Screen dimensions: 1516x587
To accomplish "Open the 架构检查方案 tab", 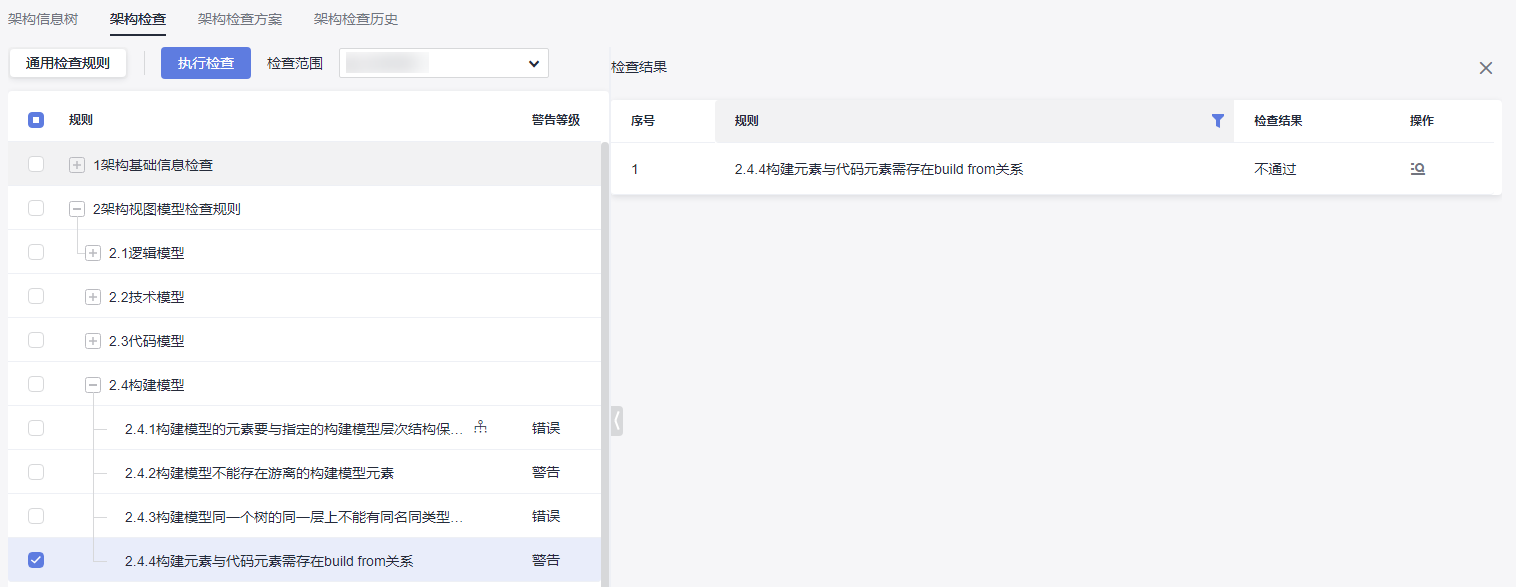I will [240, 19].
